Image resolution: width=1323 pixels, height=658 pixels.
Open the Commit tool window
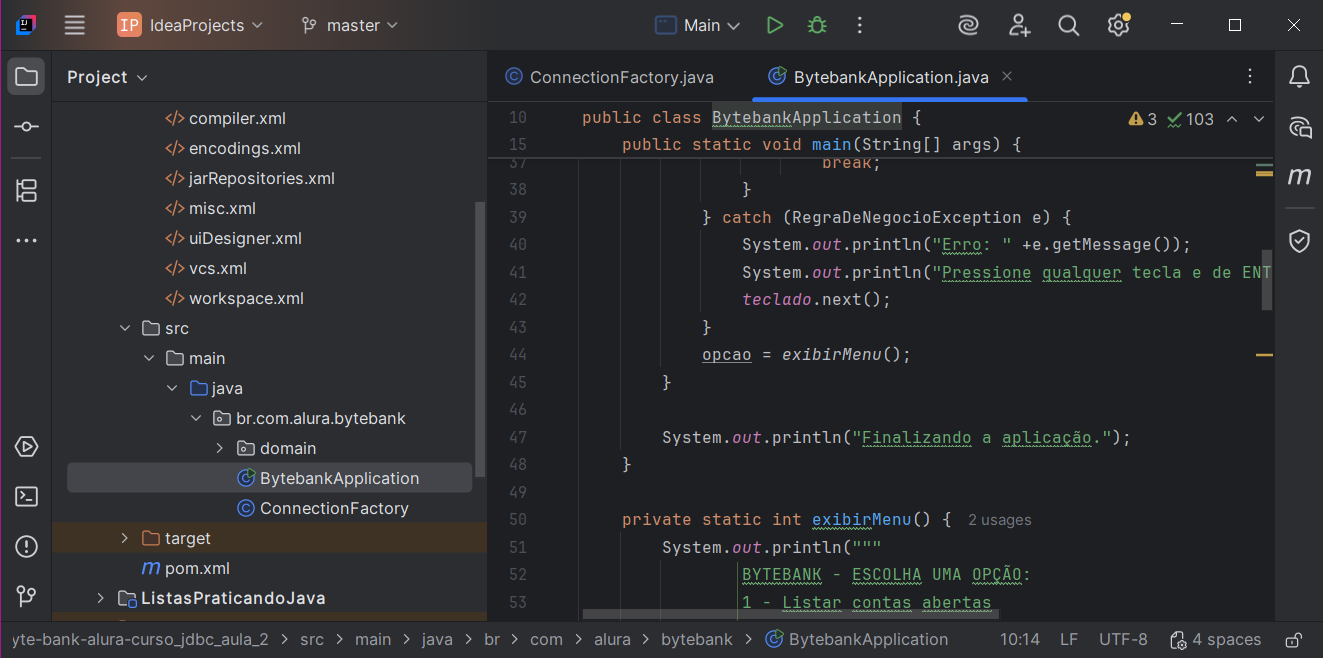pyautogui.click(x=27, y=127)
